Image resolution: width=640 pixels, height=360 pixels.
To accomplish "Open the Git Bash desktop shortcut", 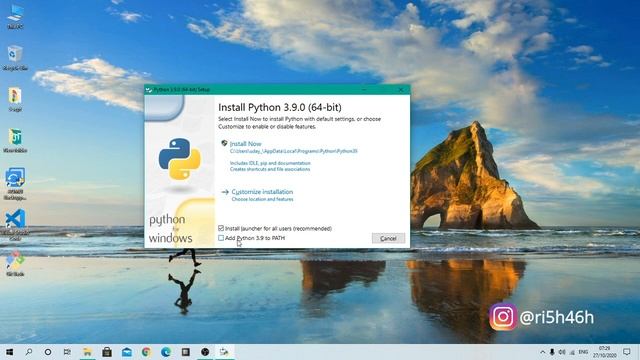I will (x=15, y=263).
